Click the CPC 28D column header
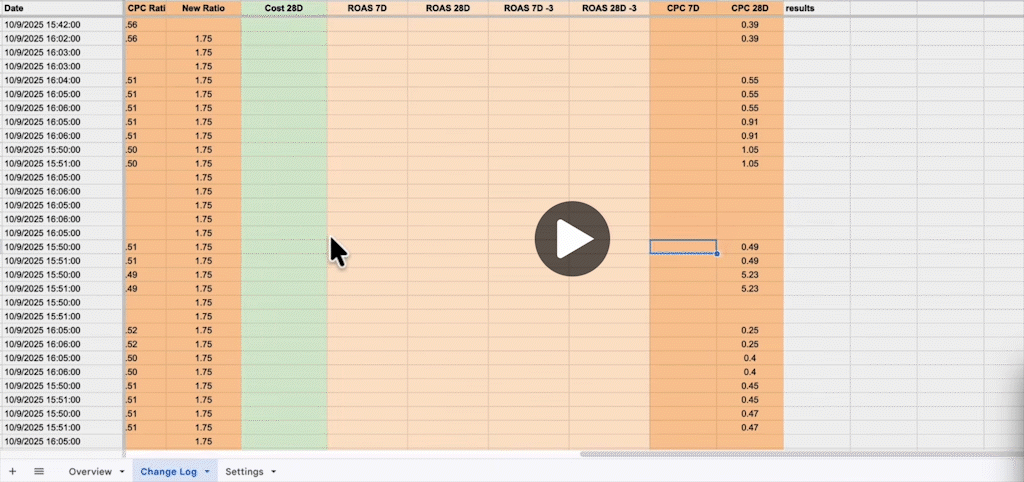1024x482 pixels. coord(749,8)
